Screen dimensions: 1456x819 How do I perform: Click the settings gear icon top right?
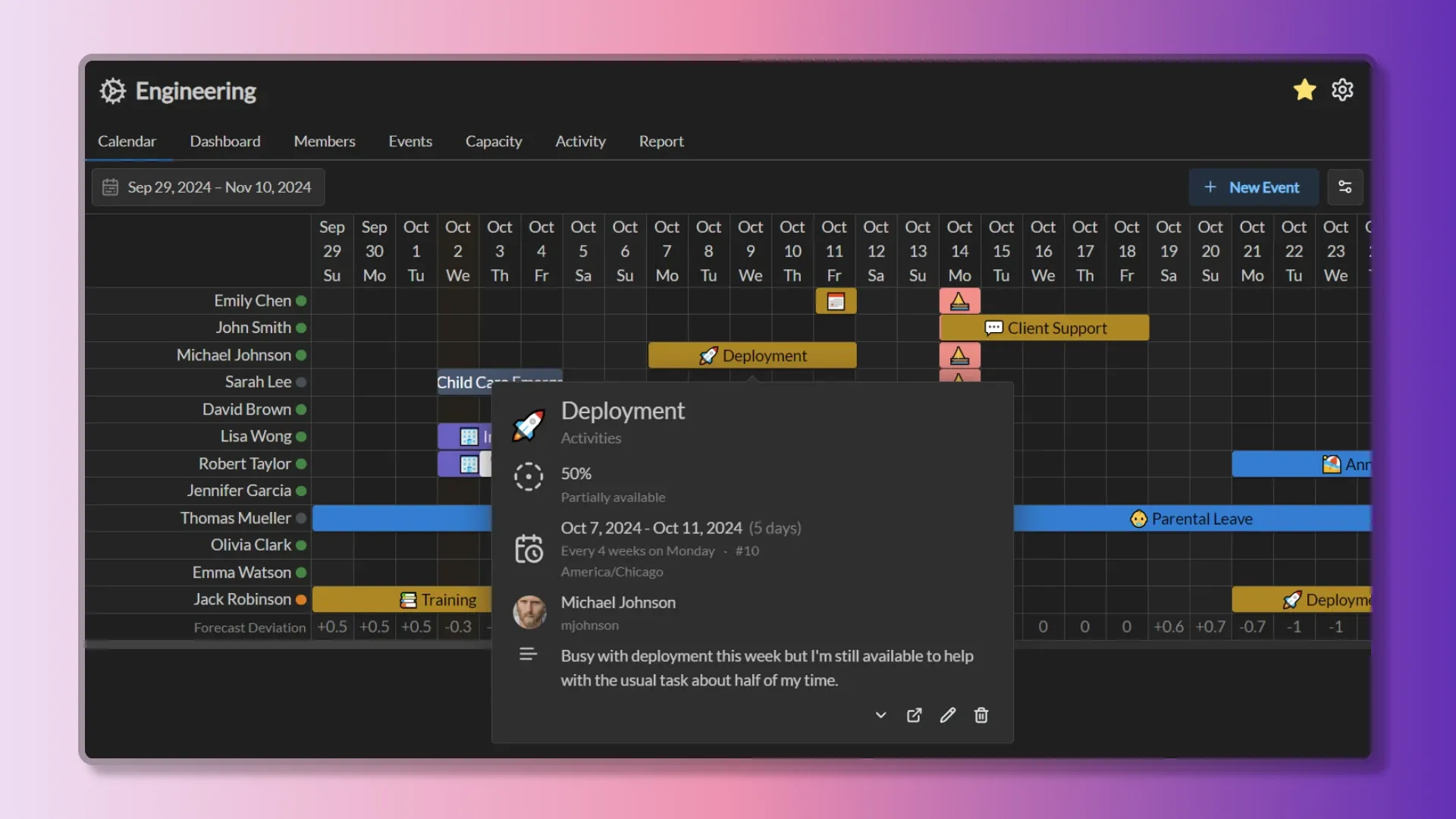tap(1342, 90)
